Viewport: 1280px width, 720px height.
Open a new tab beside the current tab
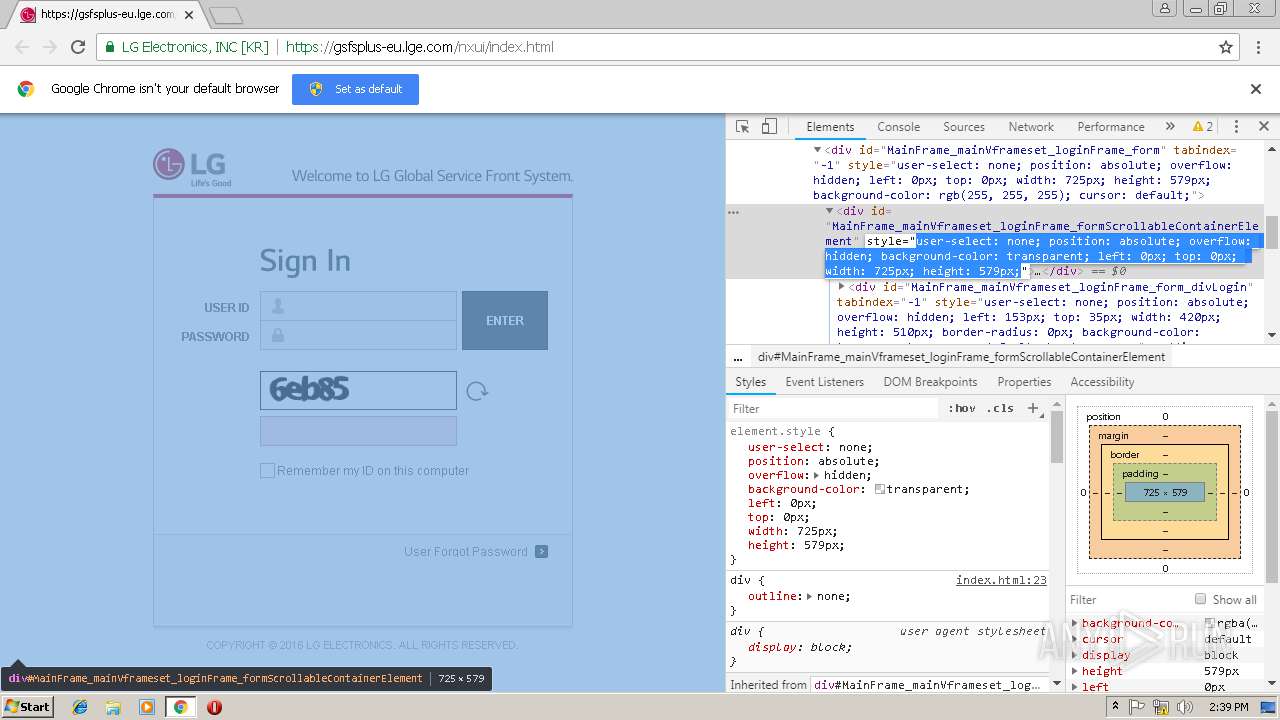coord(226,15)
